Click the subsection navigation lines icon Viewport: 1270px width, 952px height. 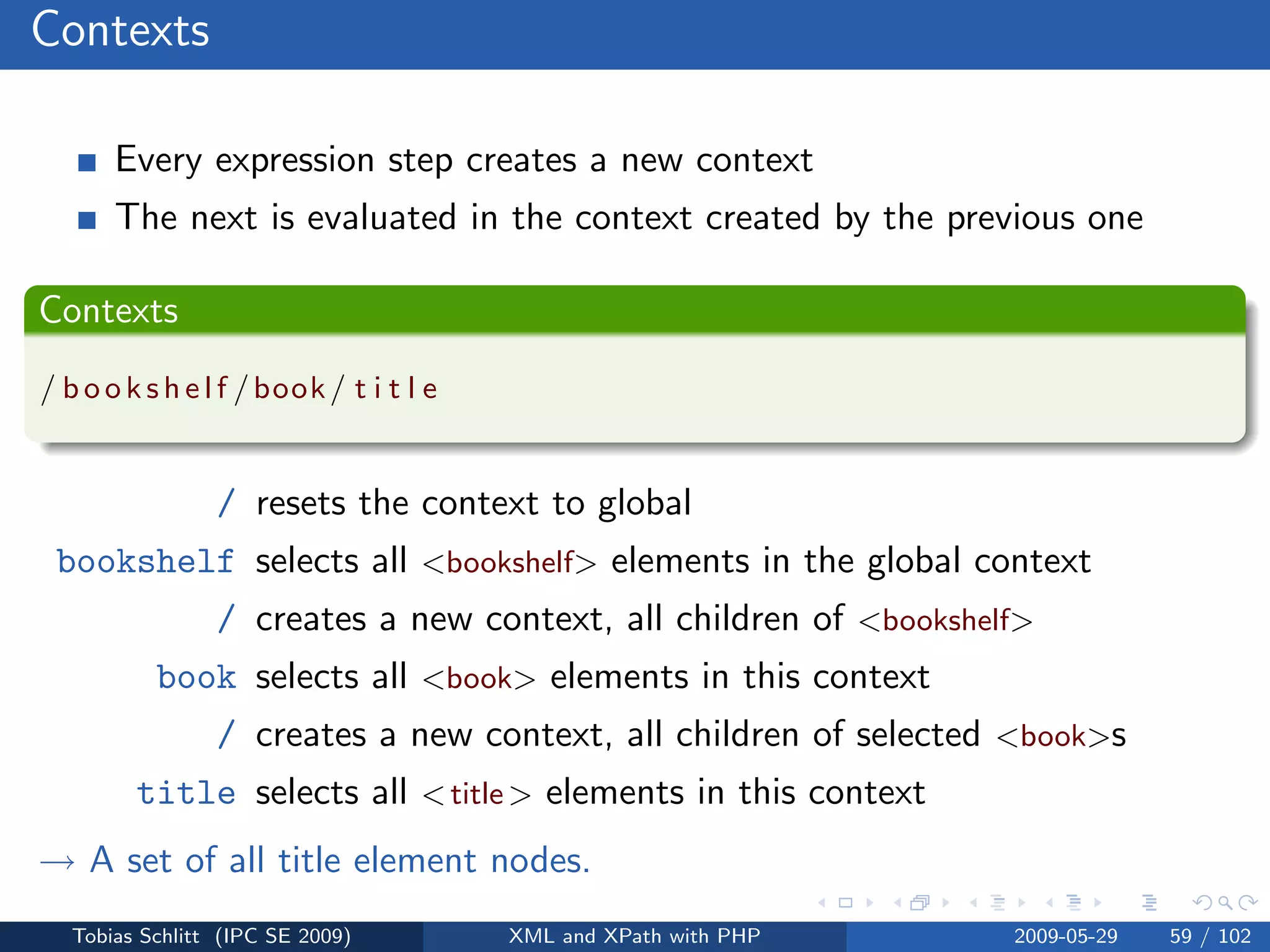pyautogui.click(x=998, y=903)
